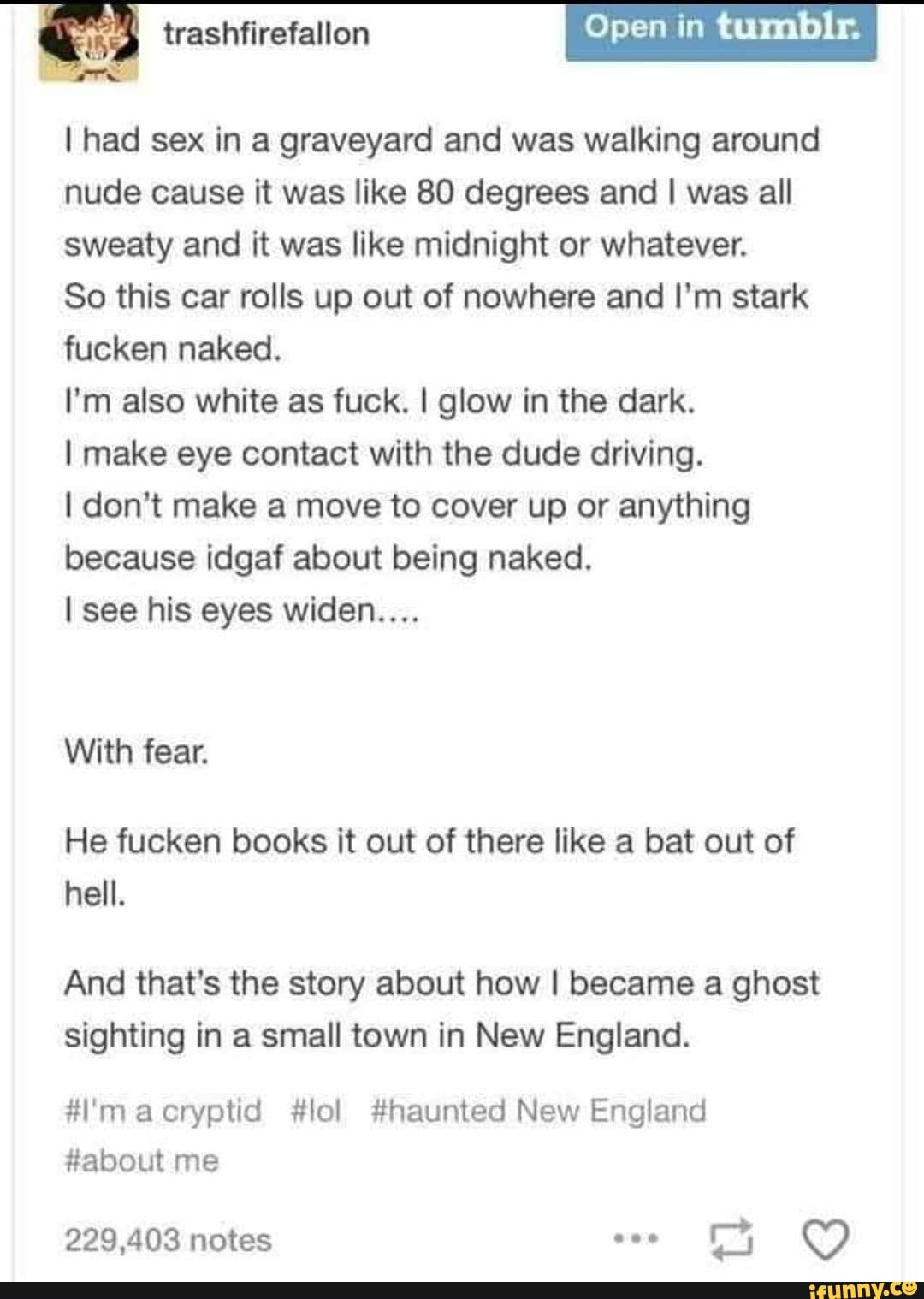Image resolution: width=924 pixels, height=1299 pixels.
Task: Open the three-dots more options menu
Action: click(633, 1238)
